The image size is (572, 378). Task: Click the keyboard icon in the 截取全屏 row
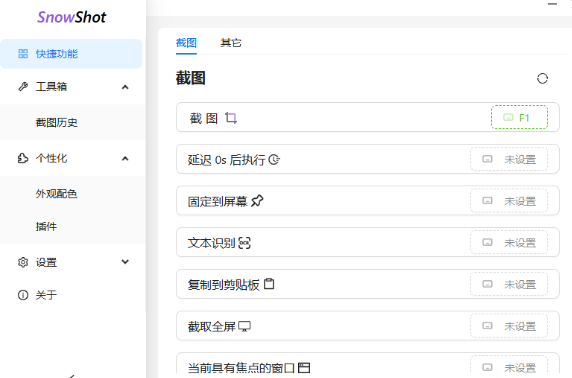[487, 326]
